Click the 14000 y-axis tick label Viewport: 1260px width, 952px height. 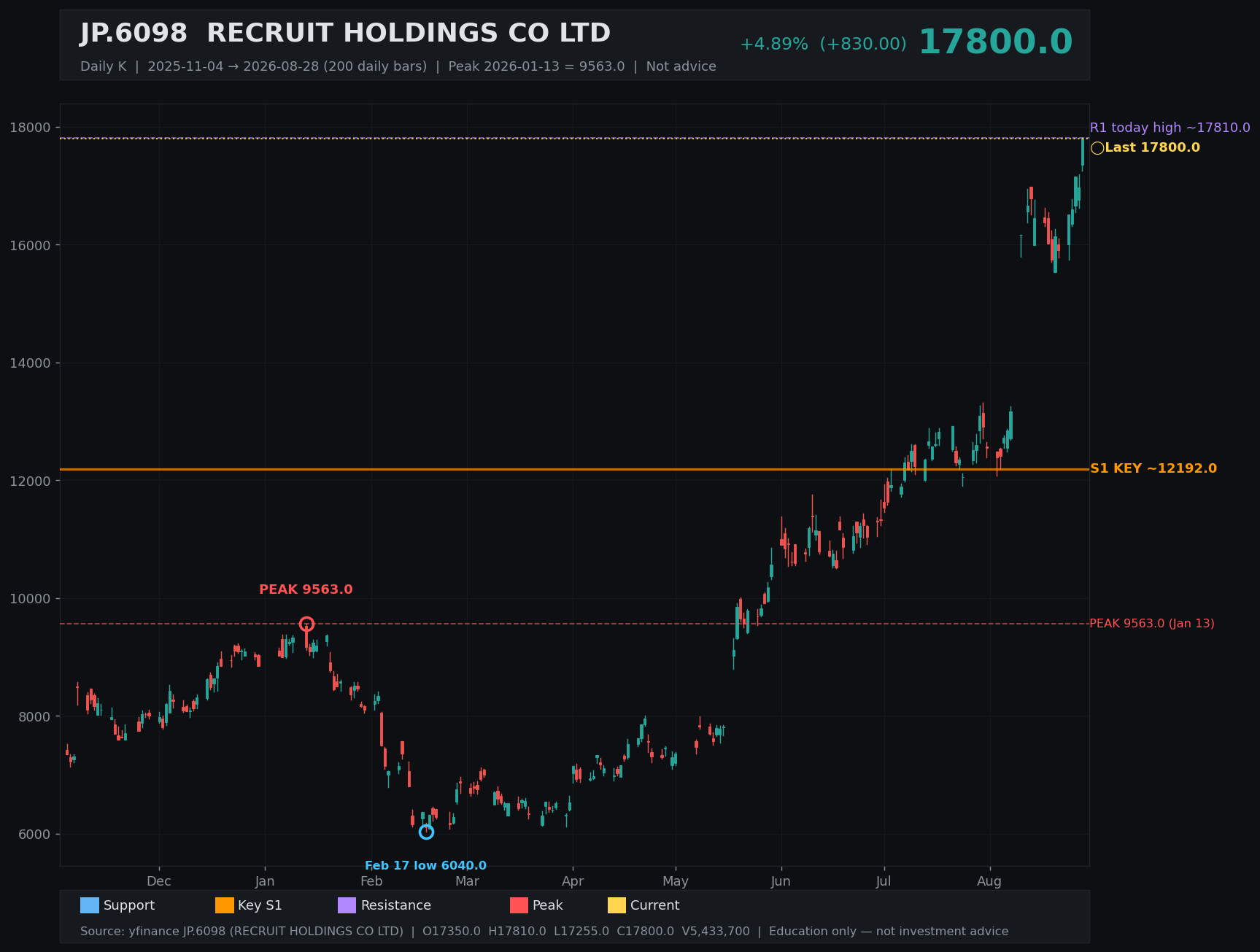coord(30,363)
